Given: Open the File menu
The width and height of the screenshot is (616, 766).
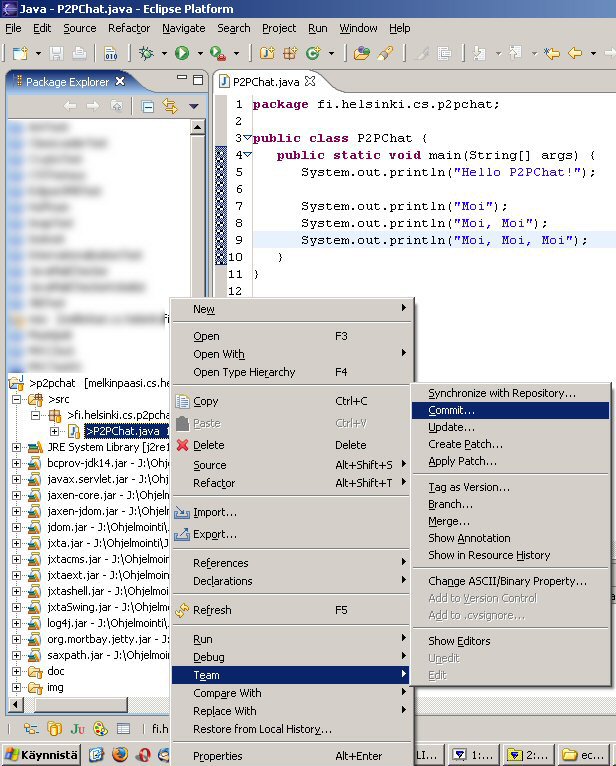Looking at the screenshot, I should pos(13,28).
